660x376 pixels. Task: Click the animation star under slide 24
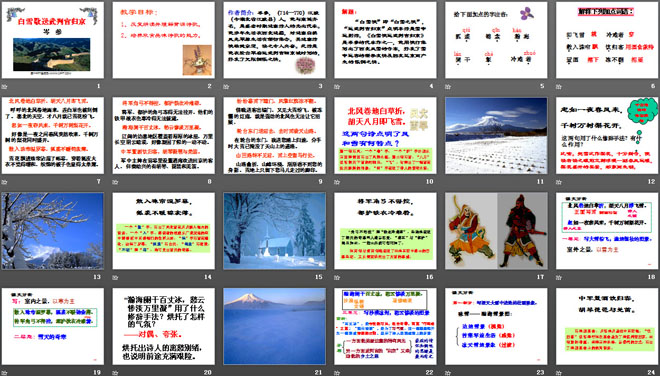click(559, 373)
